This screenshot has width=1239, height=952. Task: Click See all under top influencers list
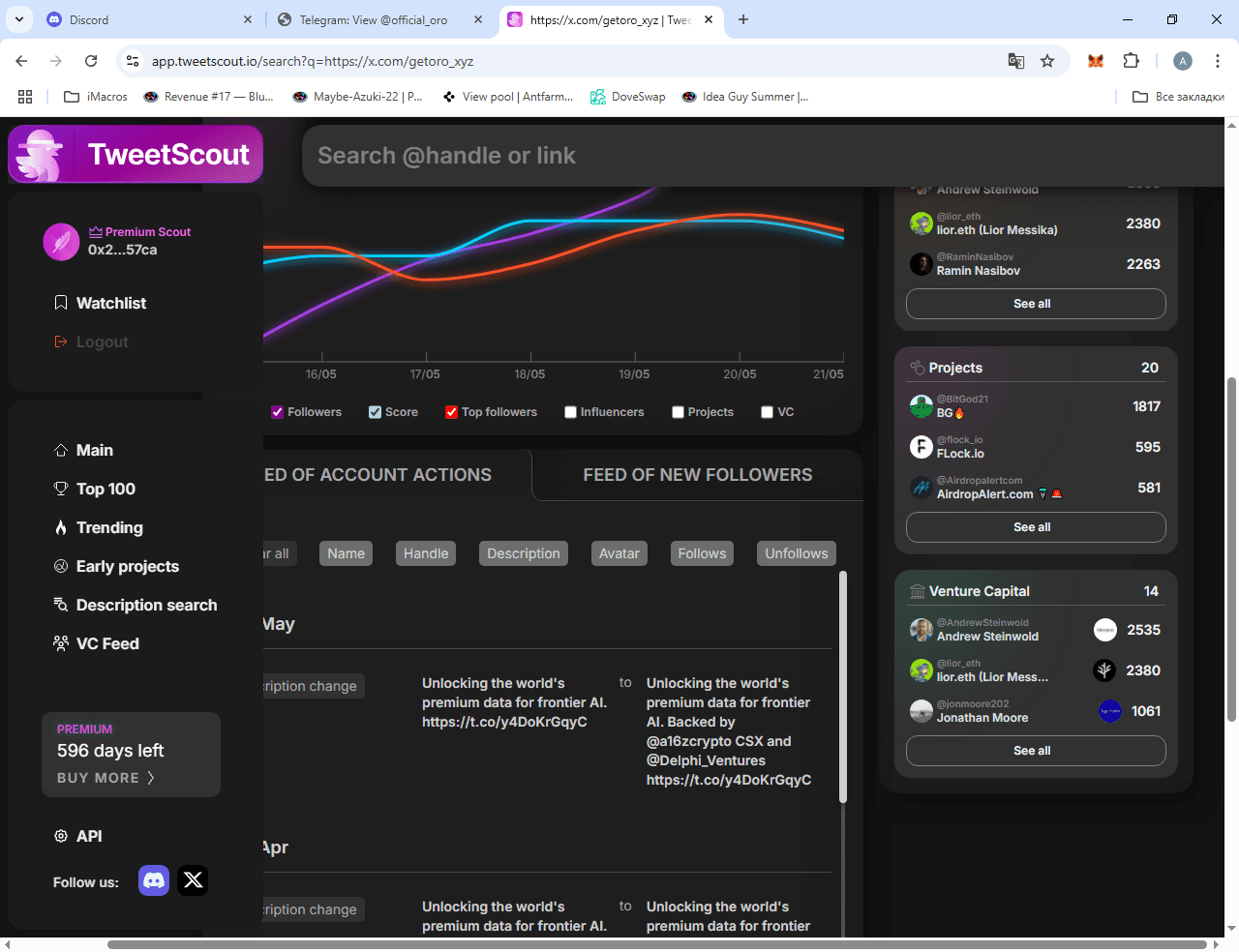(1036, 304)
